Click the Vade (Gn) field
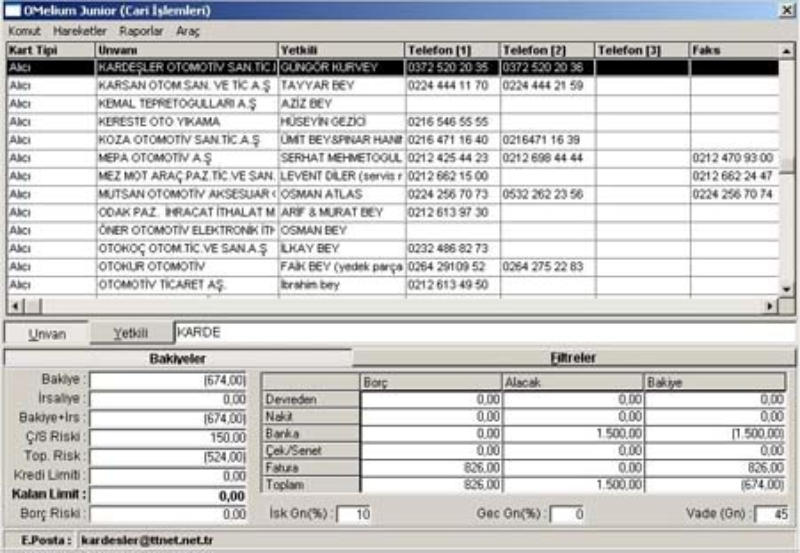 click(x=772, y=514)
